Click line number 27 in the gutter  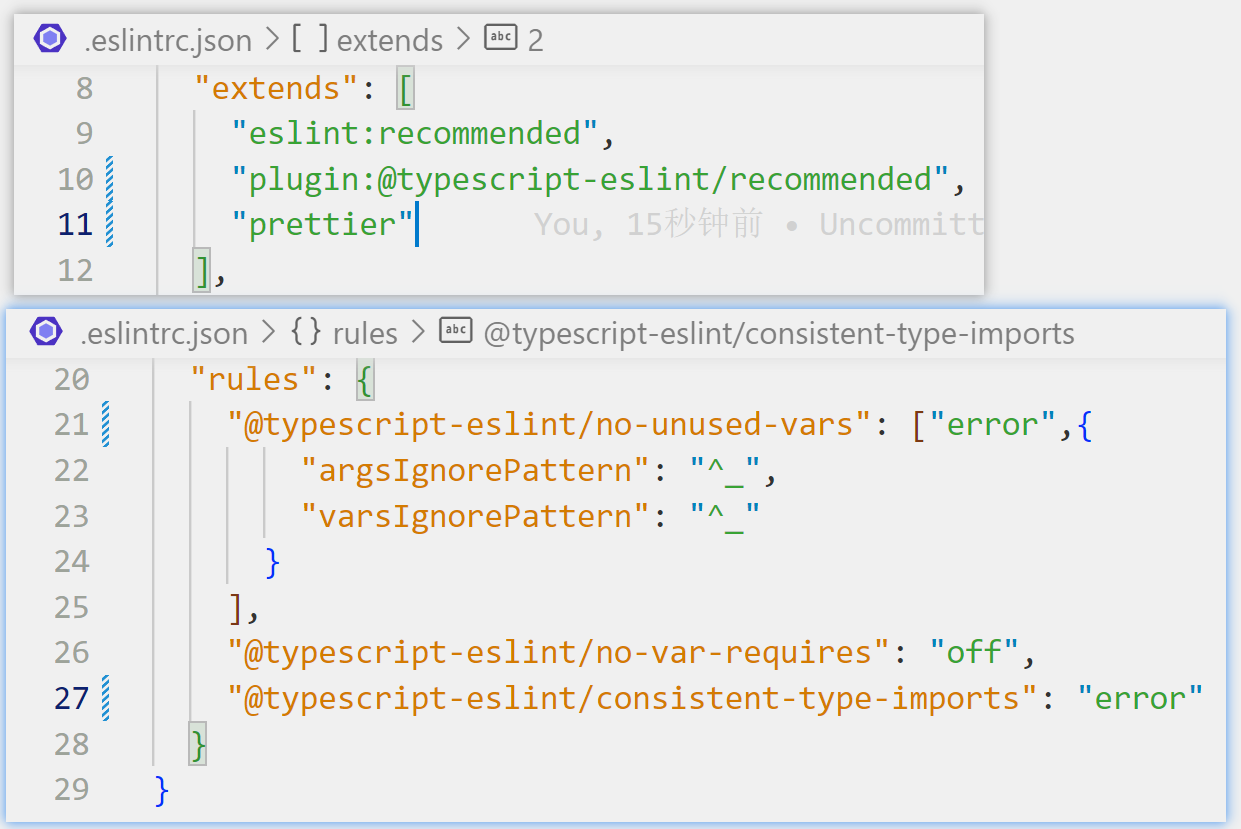point(70,697)
